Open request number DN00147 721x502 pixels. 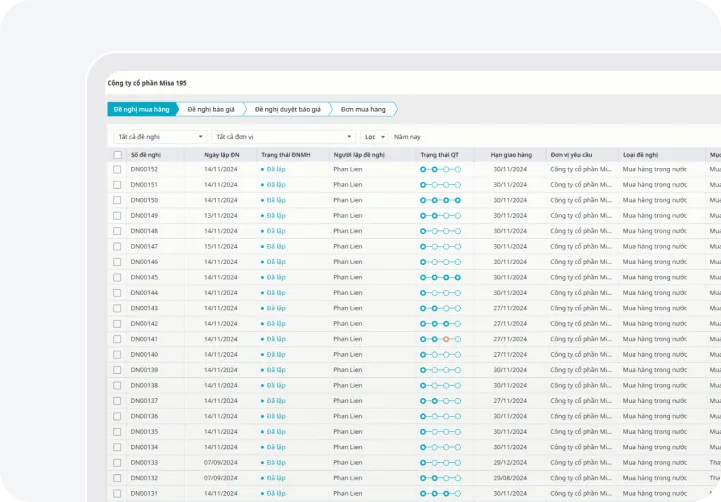point(144,246)
